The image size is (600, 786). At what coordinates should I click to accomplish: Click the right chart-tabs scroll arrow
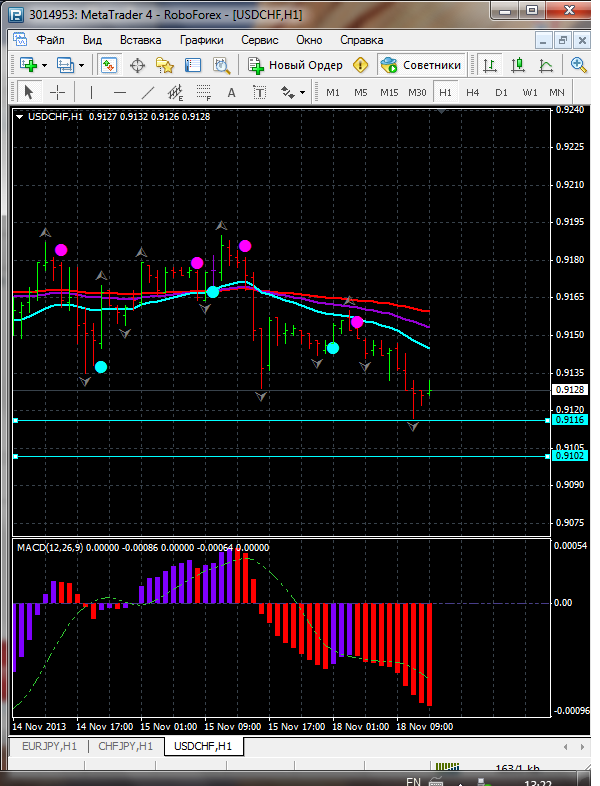point(582,747)
